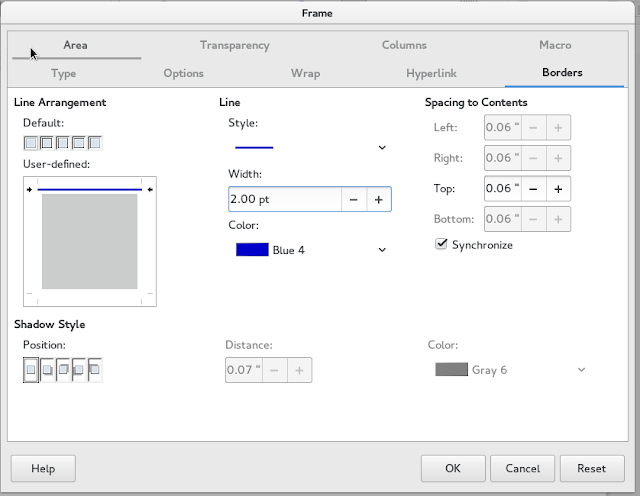This screenshot has height=496, width=640.
Task: Click the Width 2.00 pt input field
Action: pyautogui.click(x=284, y=199)
